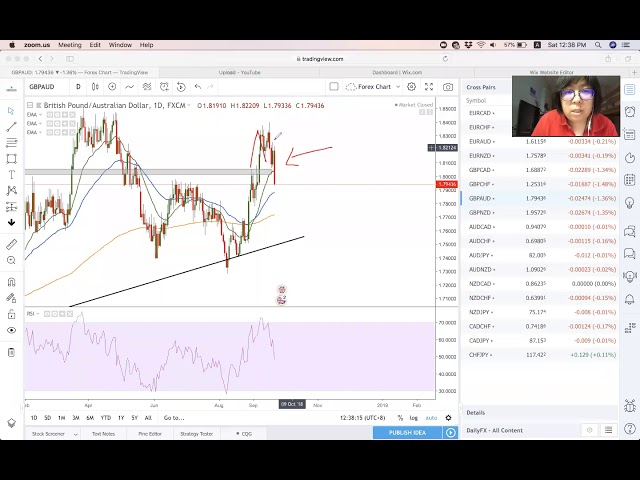Click the trash can remove drawings icon
This screenshot has width=640, height=480.
[x=11, y=352]
